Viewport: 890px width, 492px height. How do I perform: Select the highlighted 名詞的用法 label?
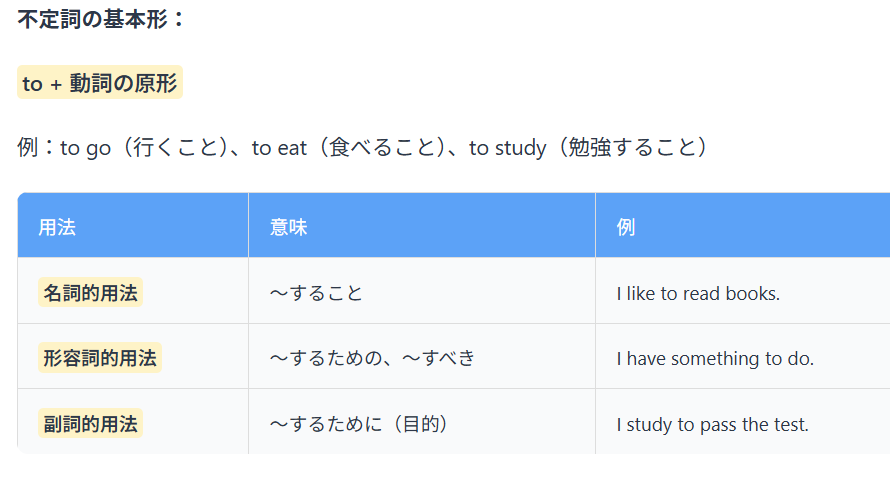click(x=90, y=292)
